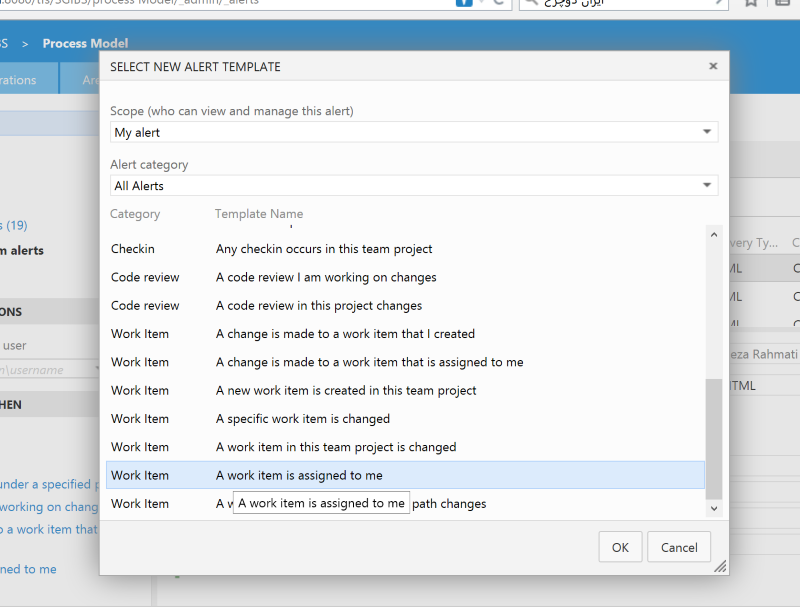
Task: Select 'A change is made to a work item that I created'
Action: [x=345, y=334]
